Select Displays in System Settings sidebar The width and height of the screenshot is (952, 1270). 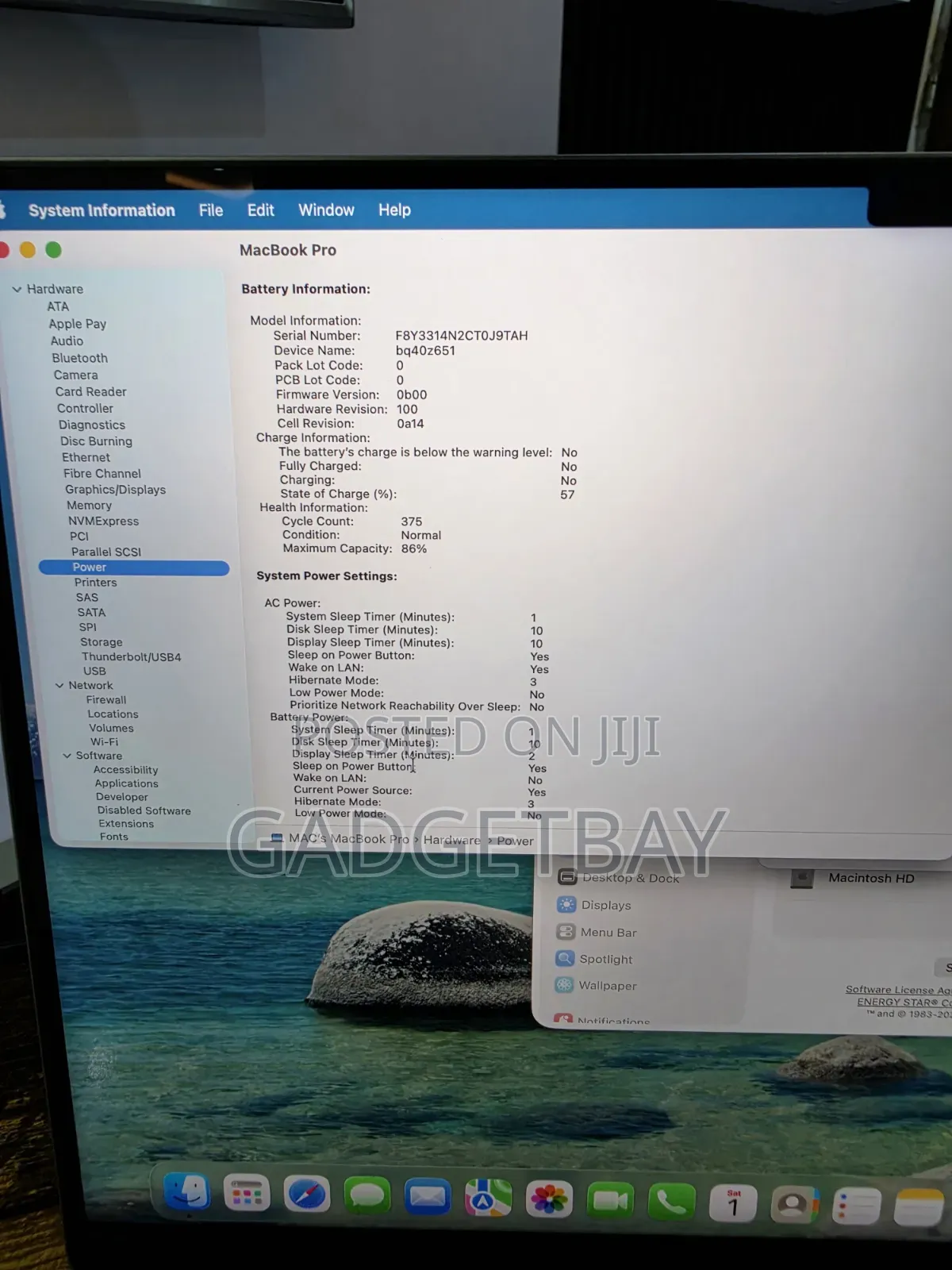coord(606,905)
